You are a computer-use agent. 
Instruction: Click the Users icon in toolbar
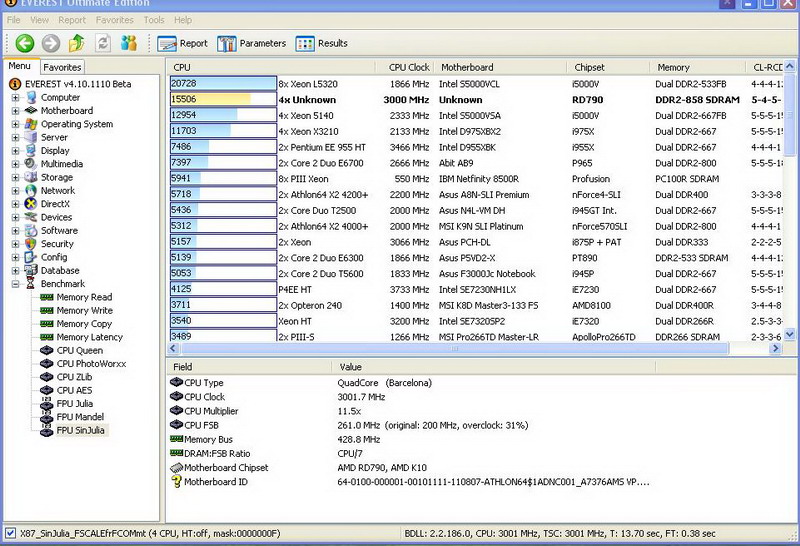coord(129,43)
